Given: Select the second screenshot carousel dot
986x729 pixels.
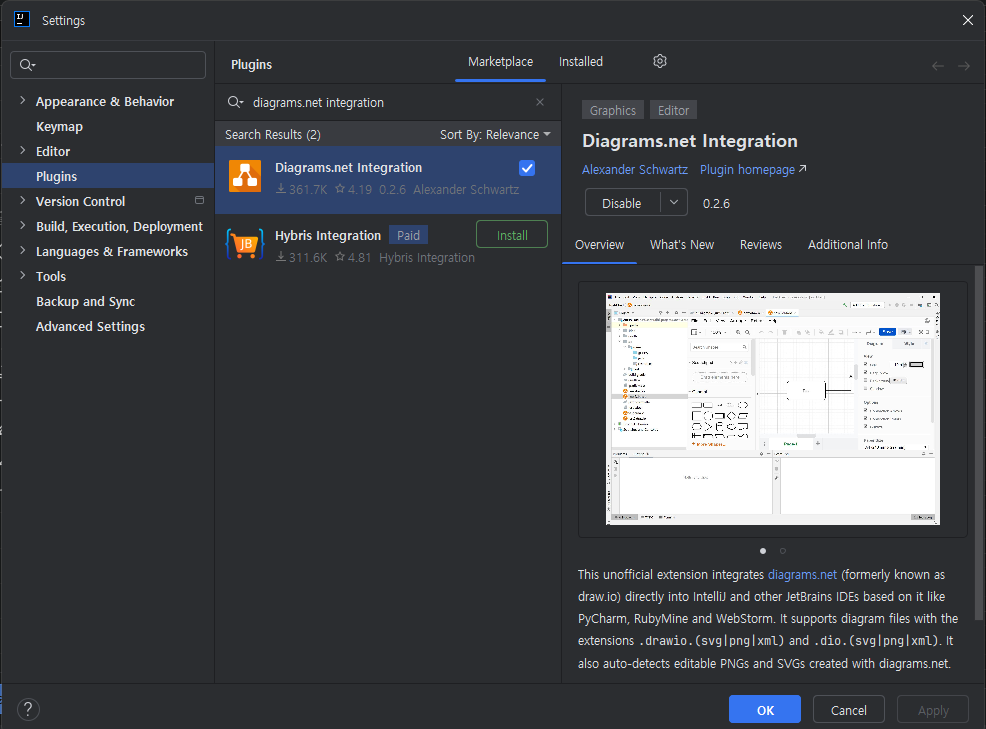Looking at the screenshot, I should [x=783, y=551].
